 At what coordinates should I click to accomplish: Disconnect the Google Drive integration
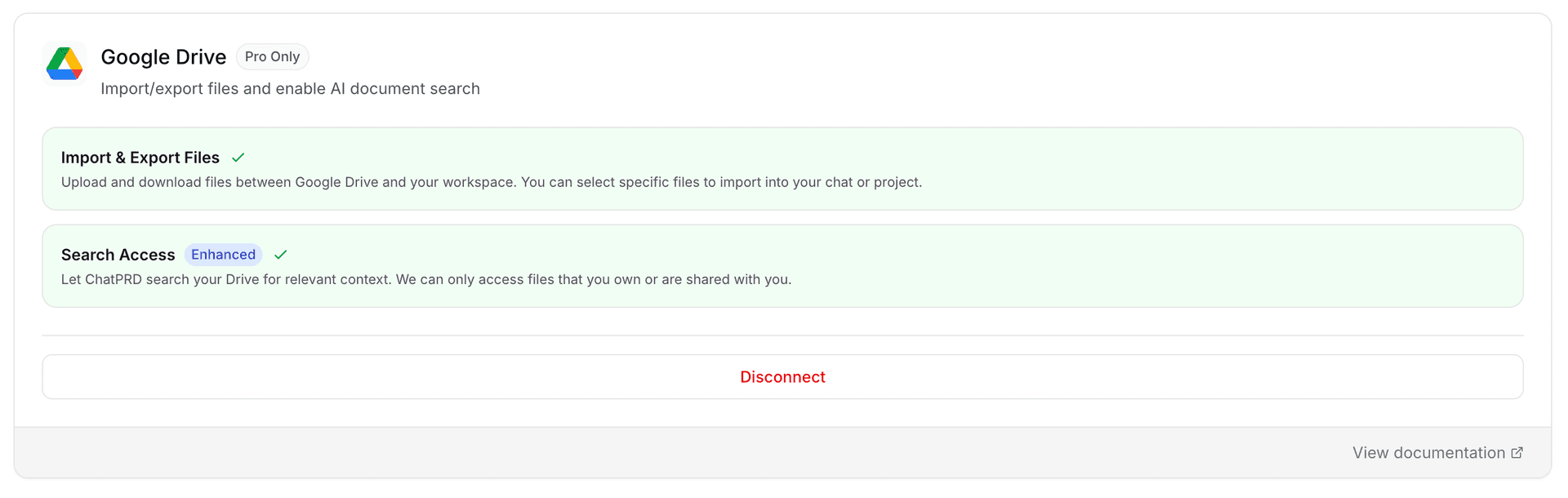pyautogui.click(x=782, y=377)
